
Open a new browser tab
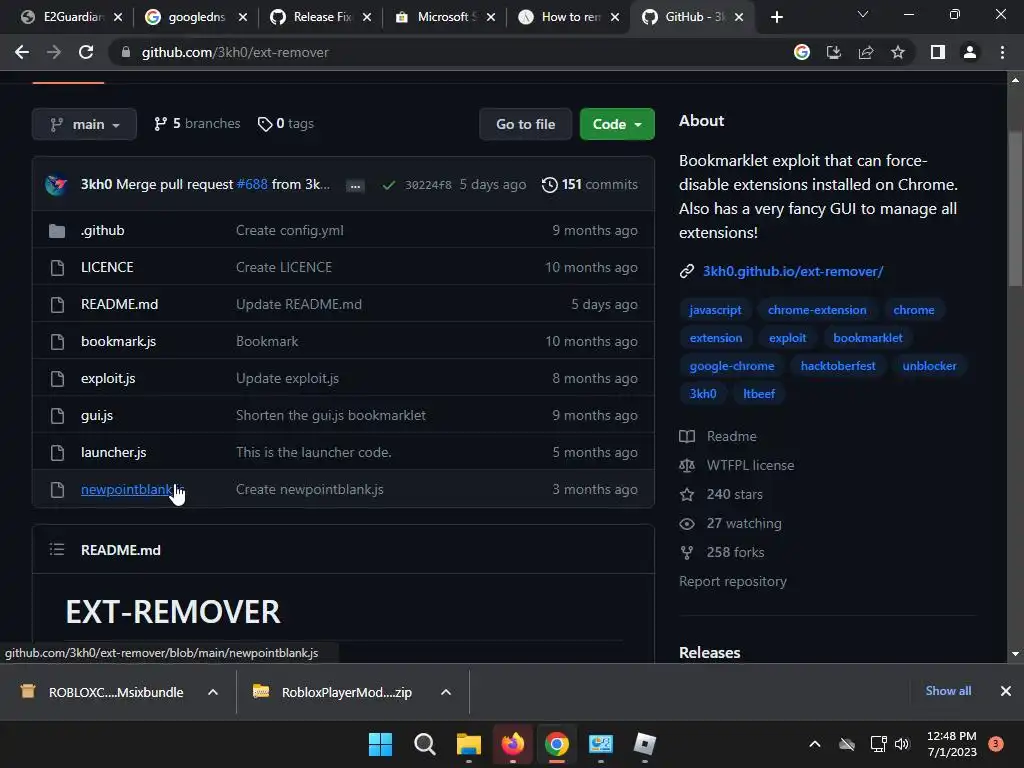click(x=776, y=17)
